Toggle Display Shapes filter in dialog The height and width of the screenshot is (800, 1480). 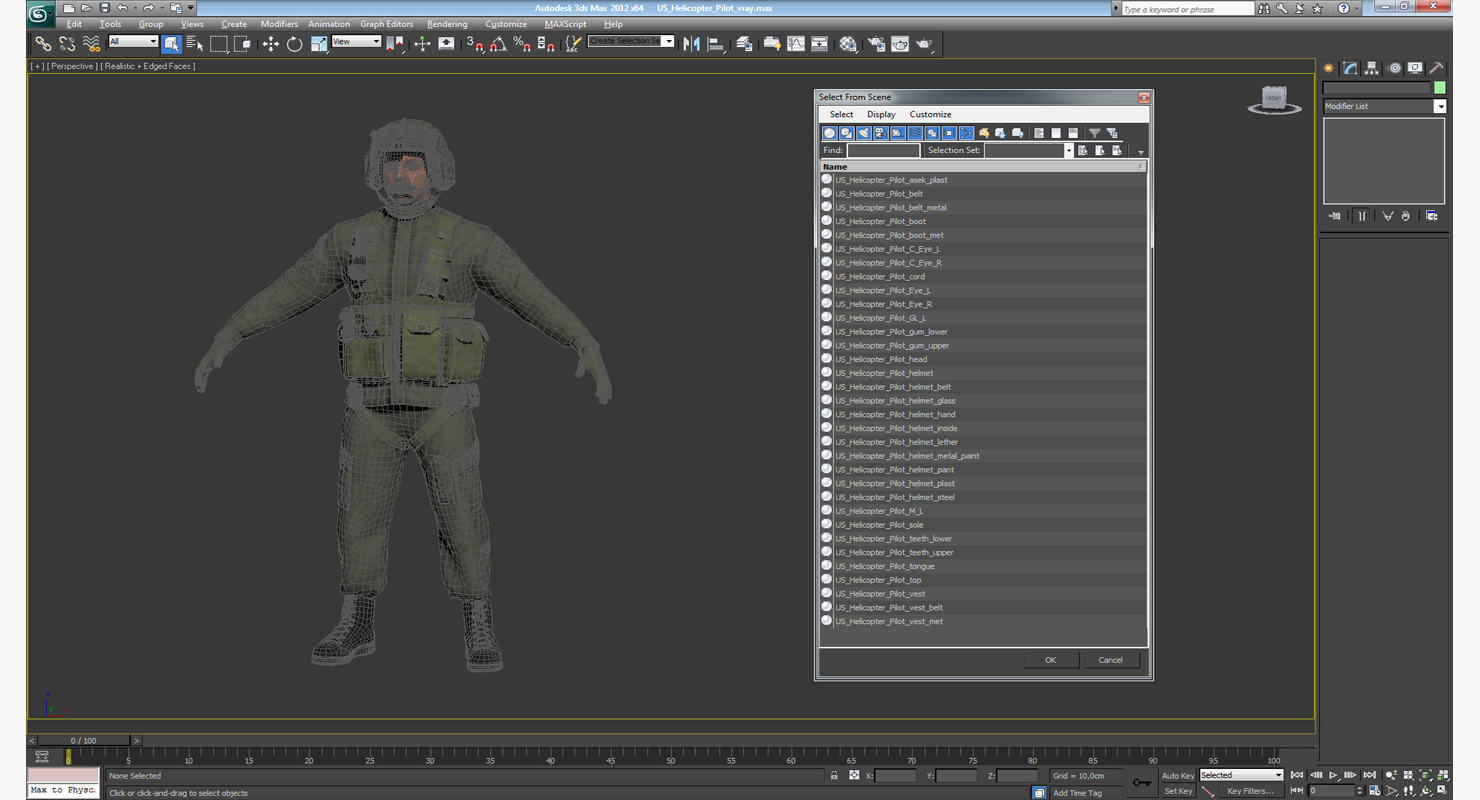pyautogui.click(x=846, y=133)
